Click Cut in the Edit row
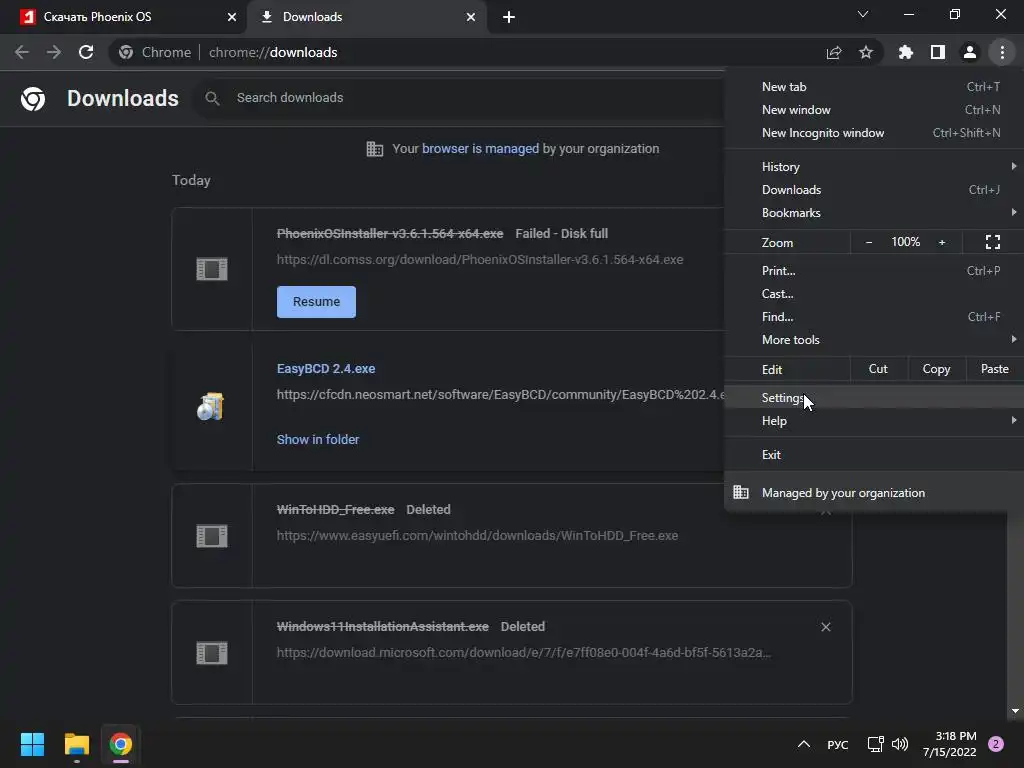 pyautogui.click(x=878, y=369)
